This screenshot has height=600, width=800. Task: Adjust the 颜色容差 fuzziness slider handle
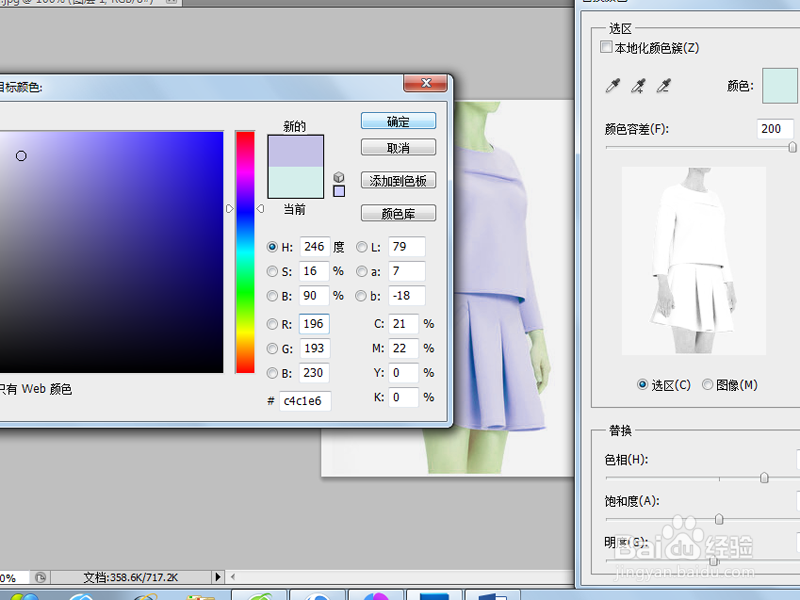(792, 147)
